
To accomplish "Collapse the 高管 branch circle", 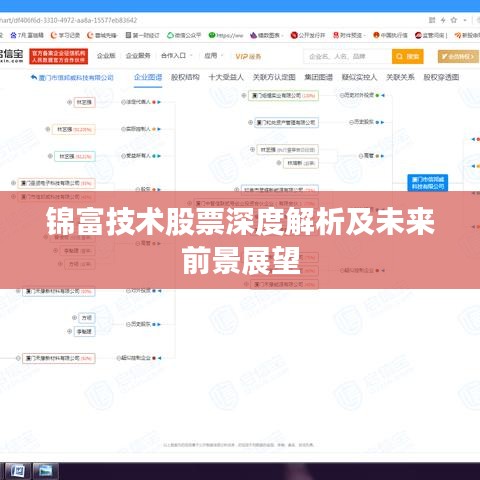I will tap(361, 156).
